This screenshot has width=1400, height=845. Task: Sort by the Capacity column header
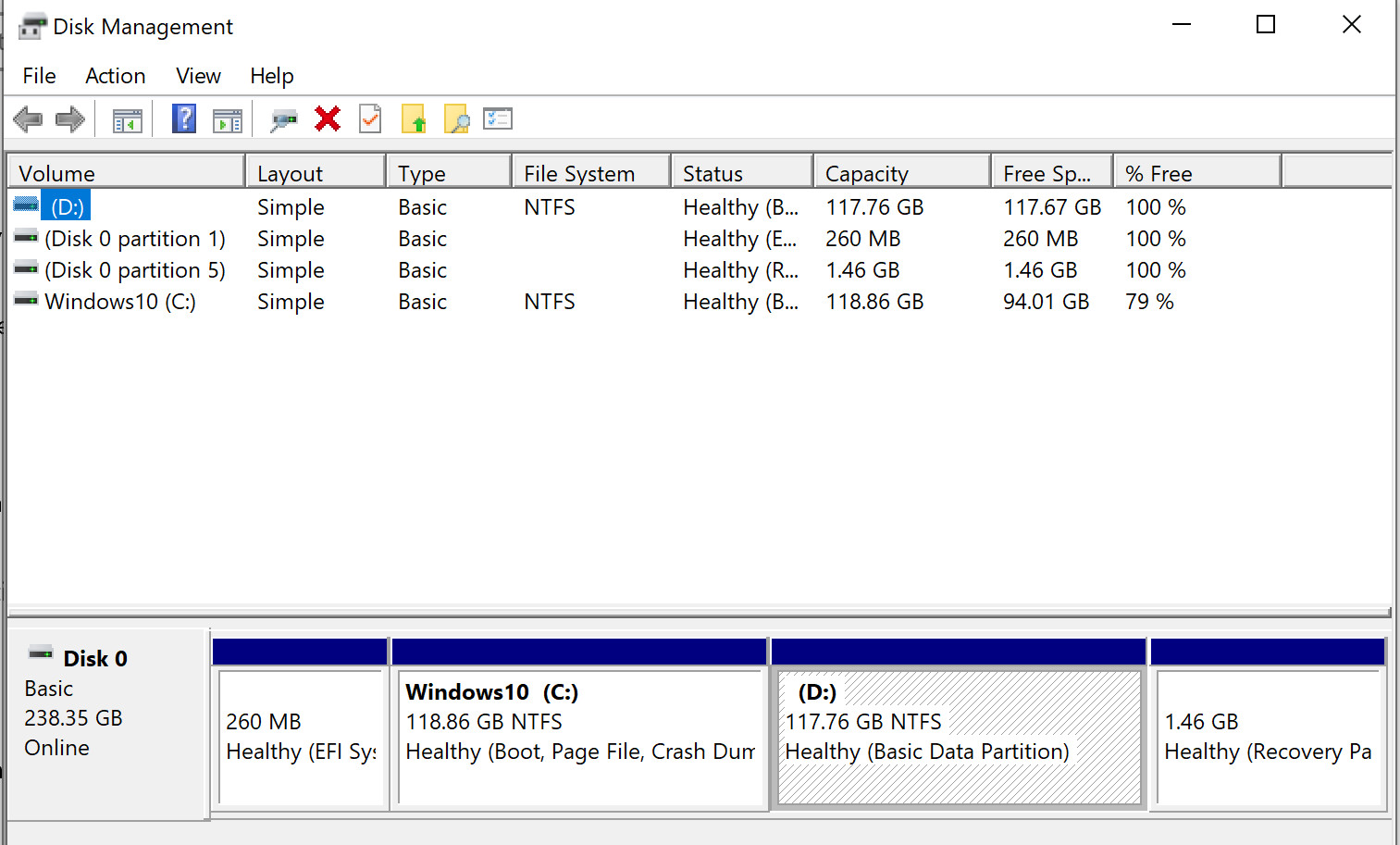pyautogui.click(x=902, y=173)
